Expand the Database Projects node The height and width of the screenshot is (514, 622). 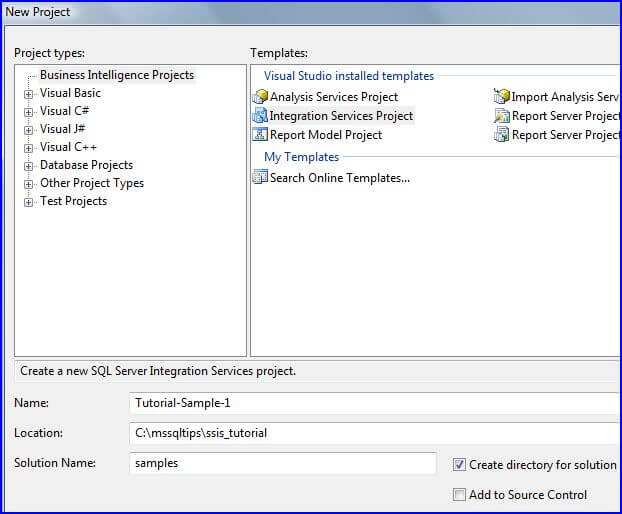click(x=28, y=166)
